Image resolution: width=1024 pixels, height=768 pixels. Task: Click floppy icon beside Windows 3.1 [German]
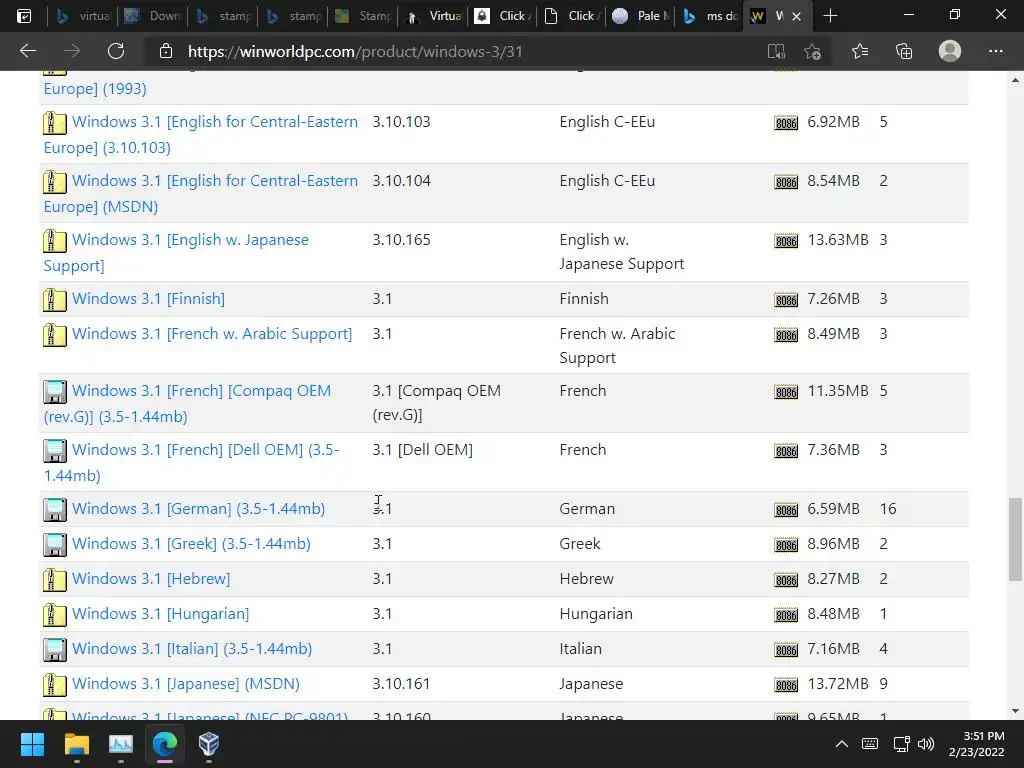pos(55,510)
